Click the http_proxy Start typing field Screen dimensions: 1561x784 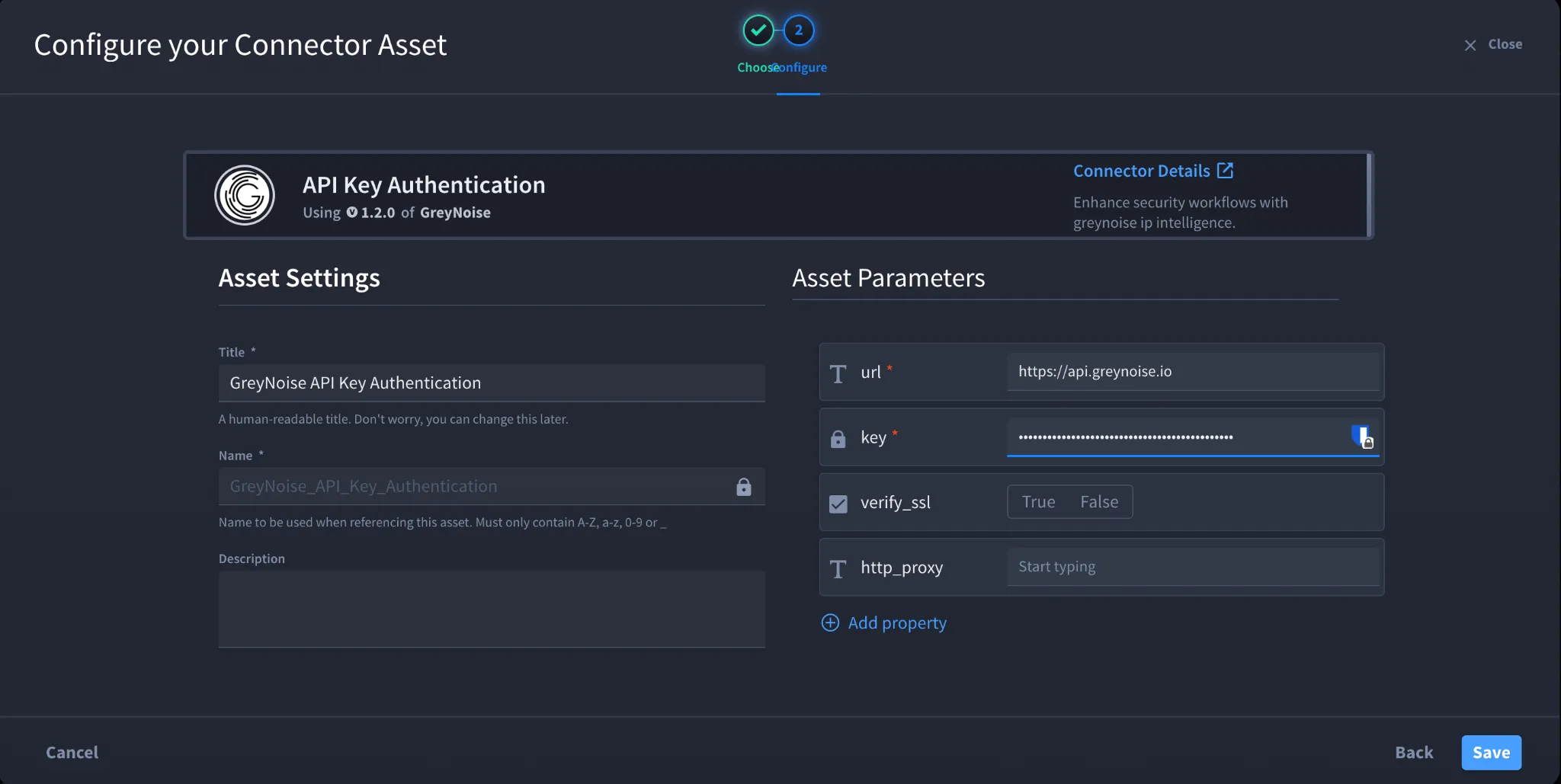tap(1193, 567)
